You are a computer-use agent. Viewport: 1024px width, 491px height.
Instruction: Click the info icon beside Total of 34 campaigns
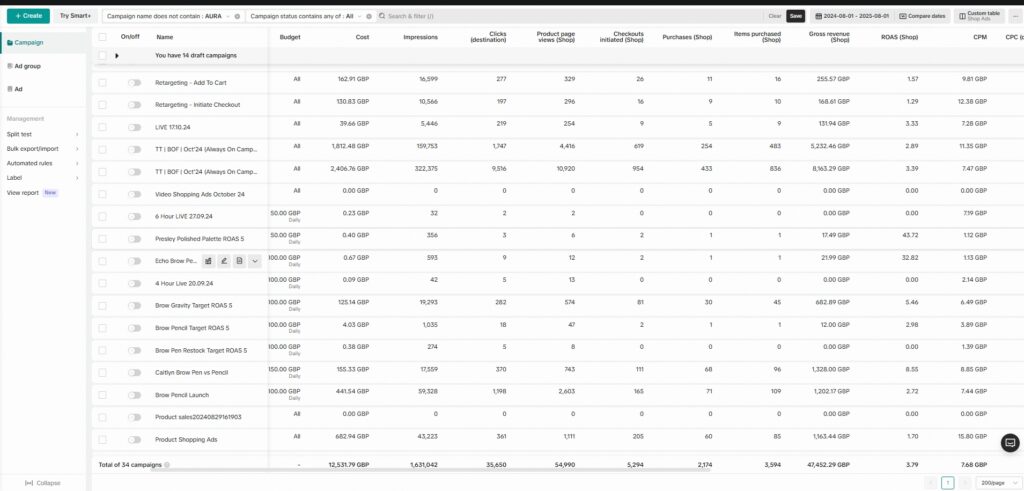click(x=167, y=465)
